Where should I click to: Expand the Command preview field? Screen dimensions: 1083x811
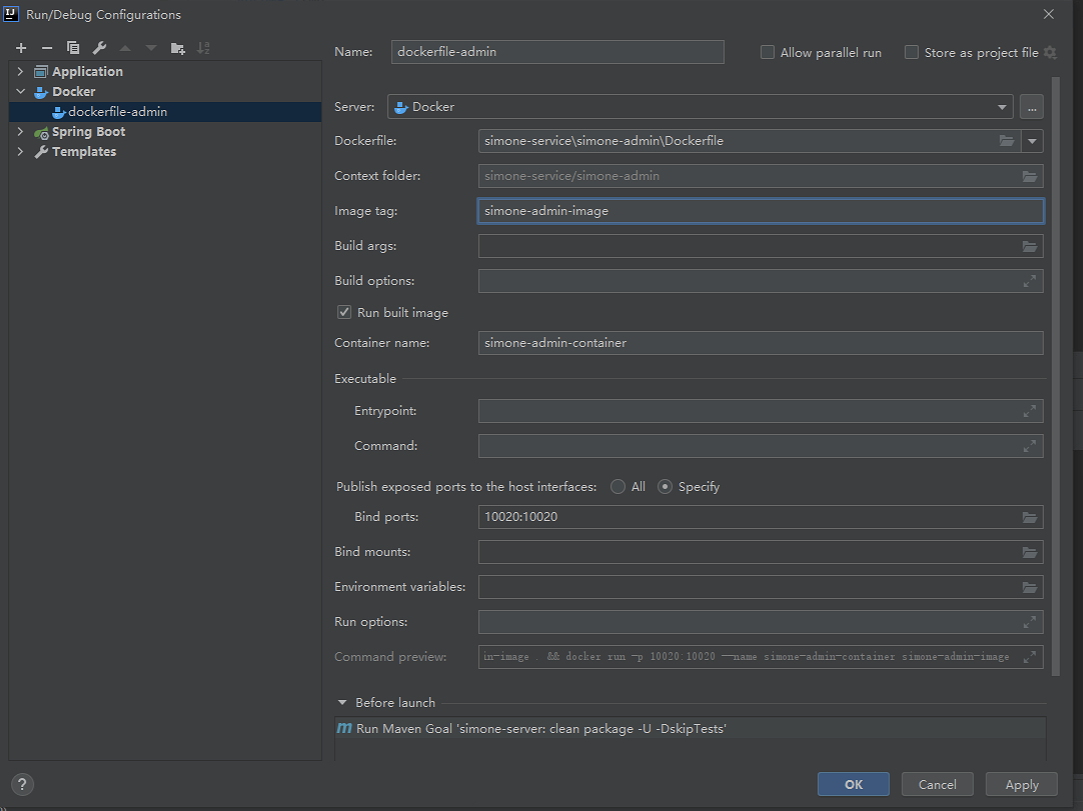[1030, 657]
